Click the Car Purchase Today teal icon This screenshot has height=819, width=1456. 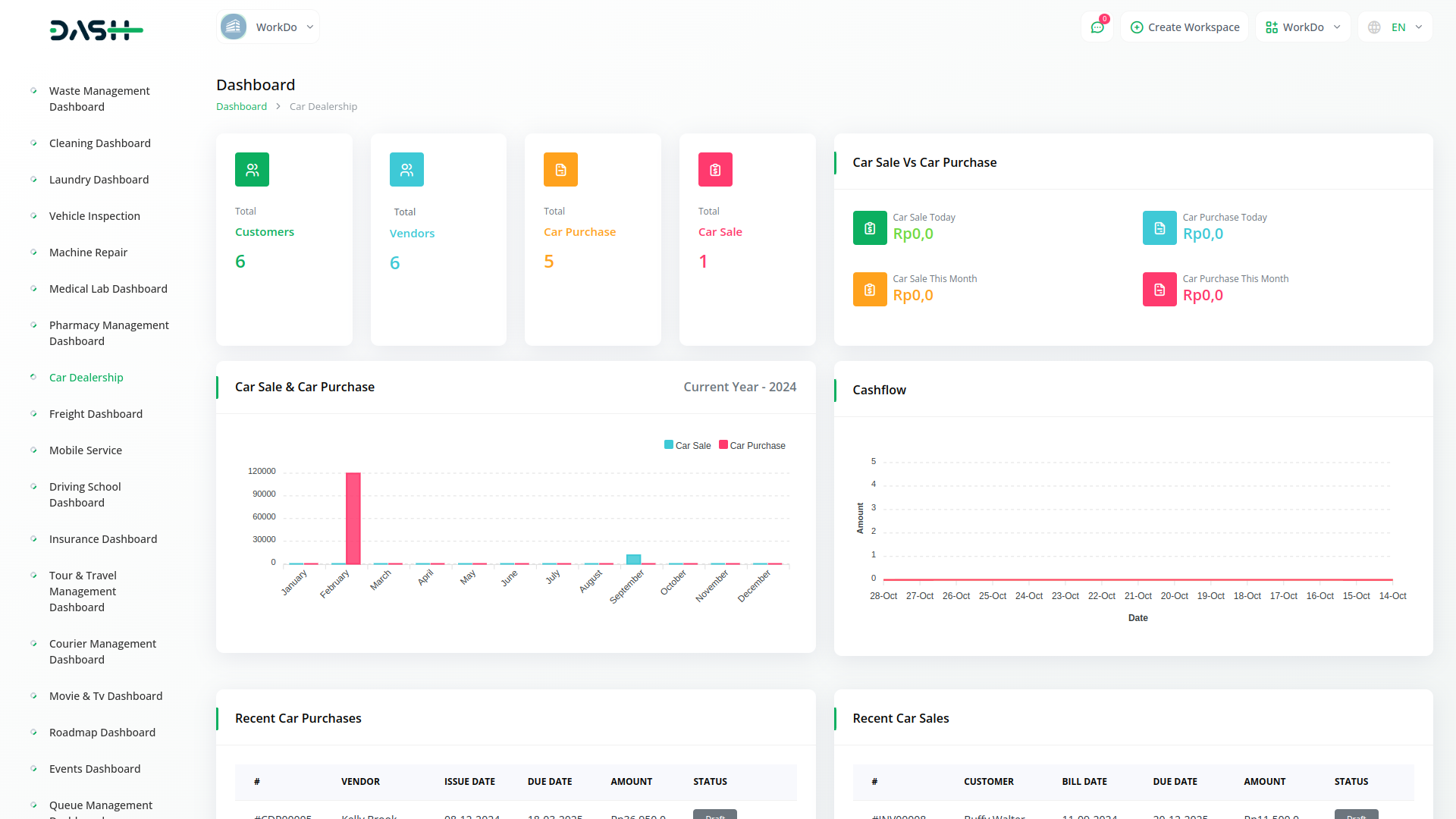[x=1159, y=228]
